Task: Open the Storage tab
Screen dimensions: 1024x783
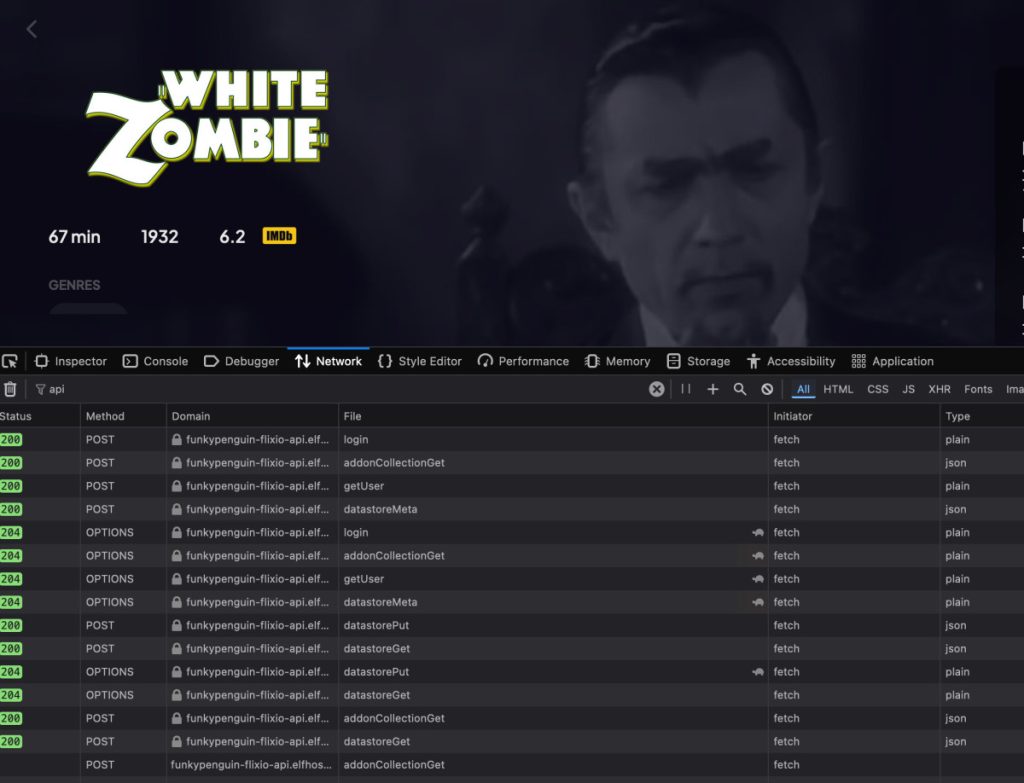Action: coord(698,361)
